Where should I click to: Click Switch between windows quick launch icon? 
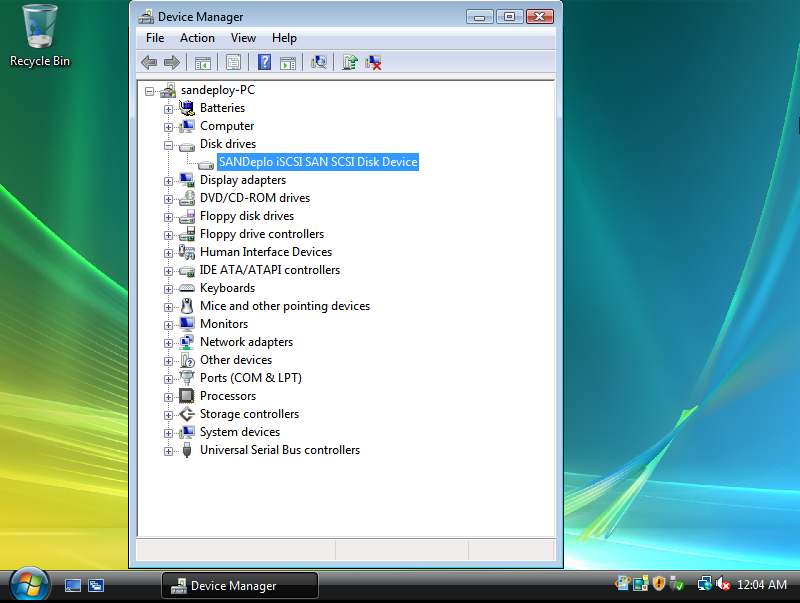(96, 586)
